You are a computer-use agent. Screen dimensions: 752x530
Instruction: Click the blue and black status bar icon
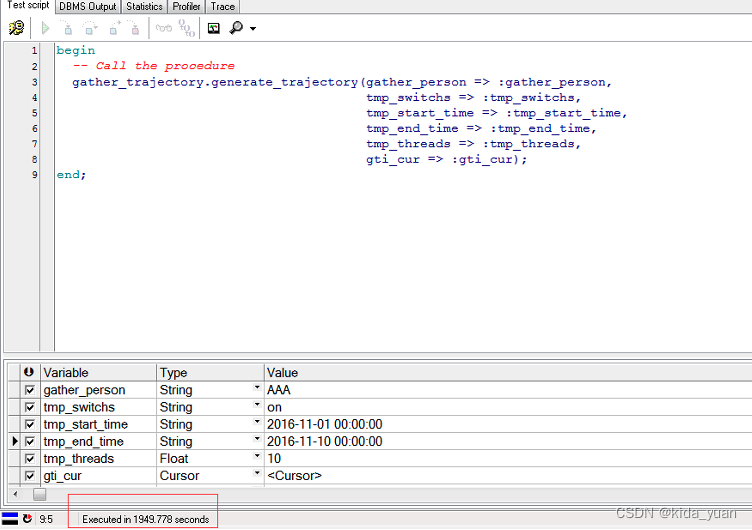coord(10,519)
